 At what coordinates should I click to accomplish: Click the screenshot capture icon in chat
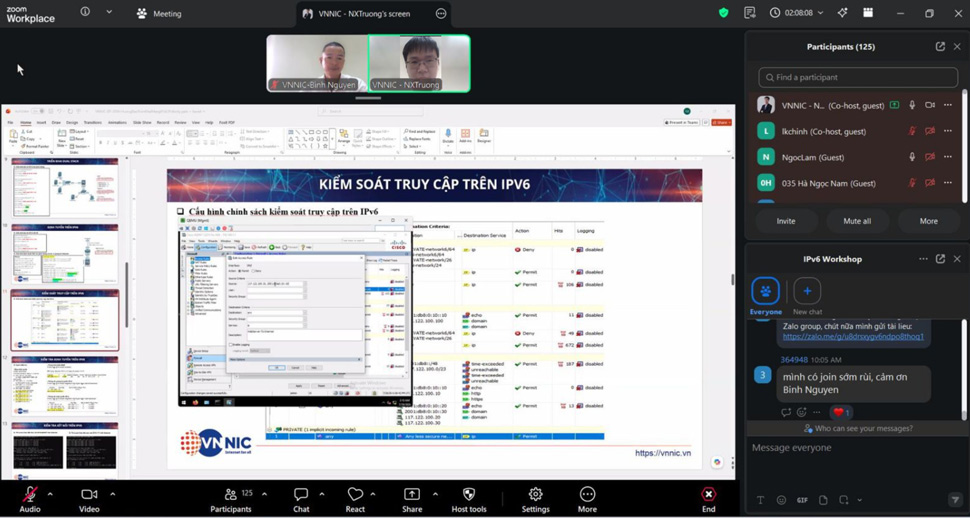coord(844,500)
